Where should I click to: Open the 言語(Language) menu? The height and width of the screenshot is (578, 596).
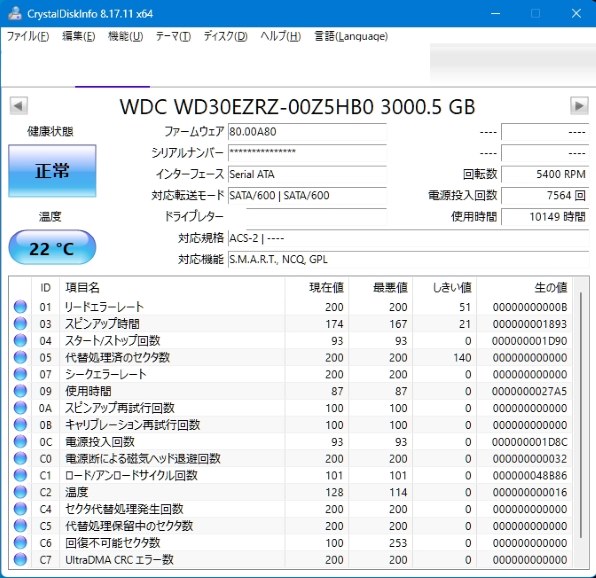[351, 36]
